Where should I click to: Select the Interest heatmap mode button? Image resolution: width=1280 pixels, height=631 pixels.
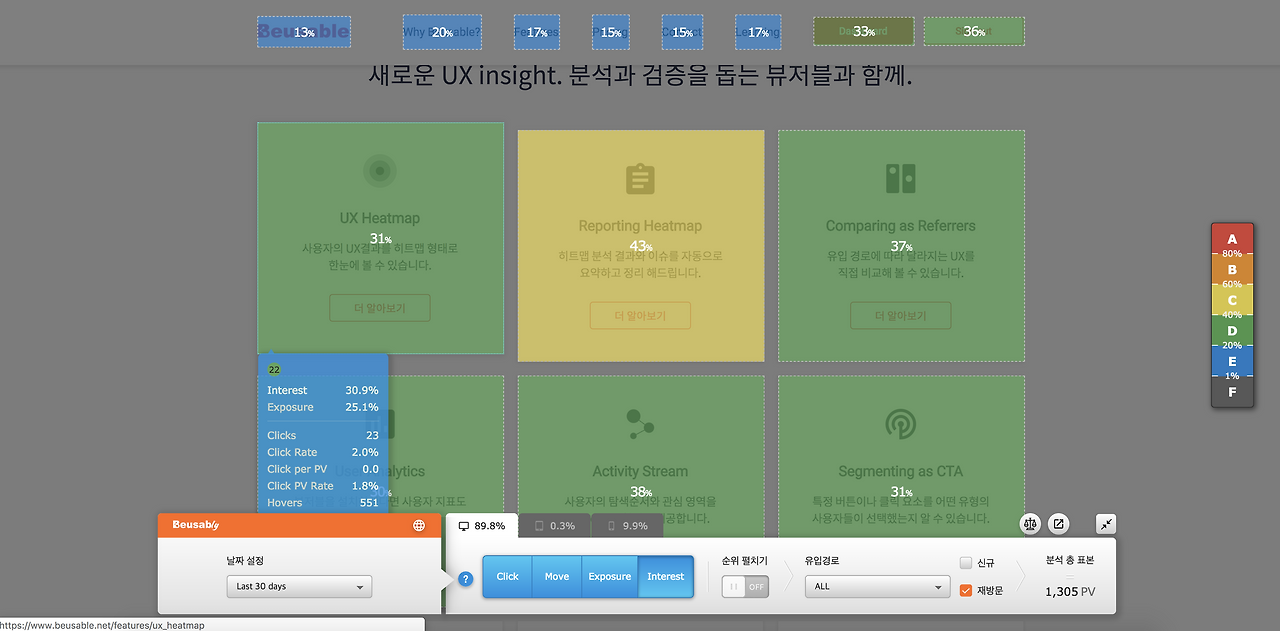(x=665, y=577)
